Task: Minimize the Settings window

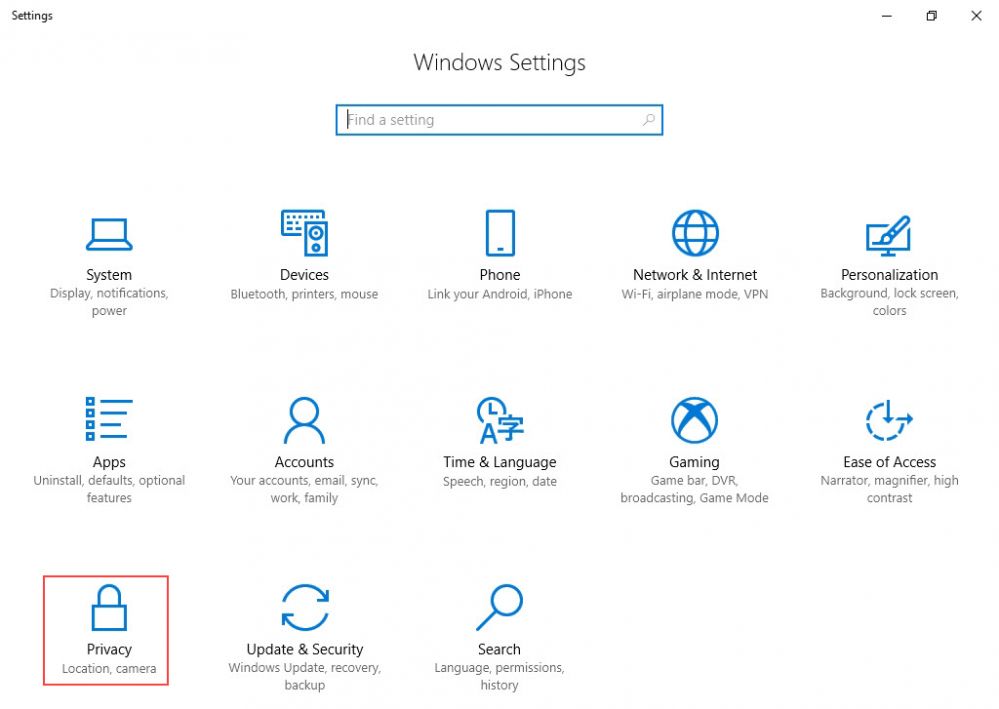Action: click(x=886, y=16)
